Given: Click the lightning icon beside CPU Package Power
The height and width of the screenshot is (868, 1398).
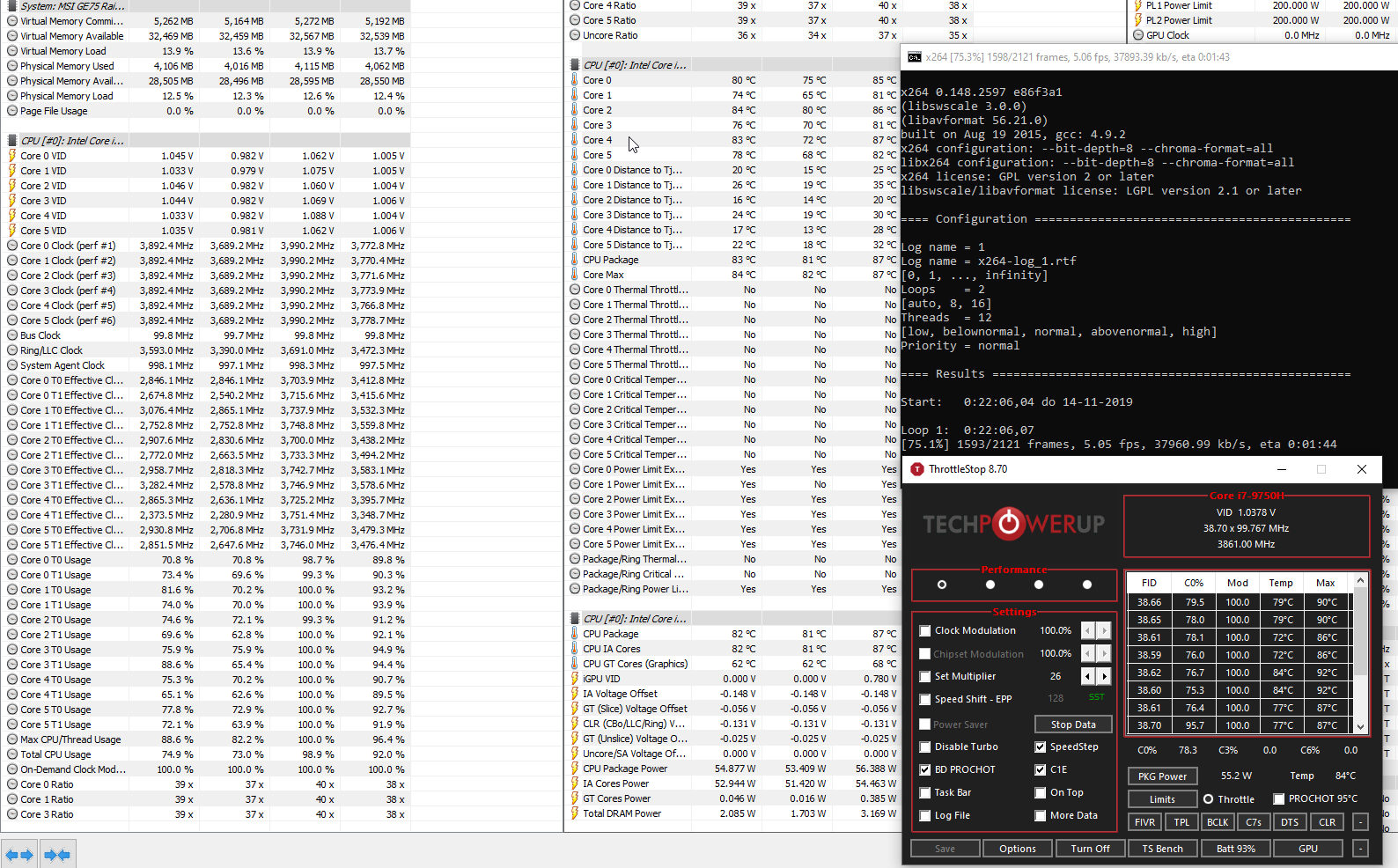Looking at the screenshot, I should click(575, 769).
